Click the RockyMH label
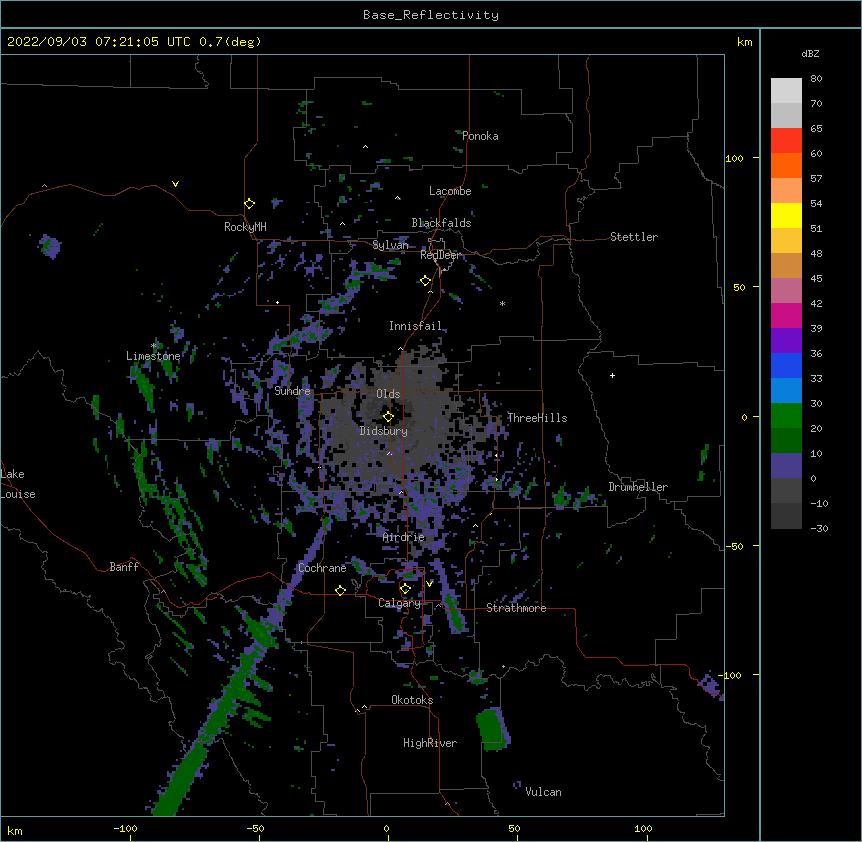862x842 pixels. [245, 227]
